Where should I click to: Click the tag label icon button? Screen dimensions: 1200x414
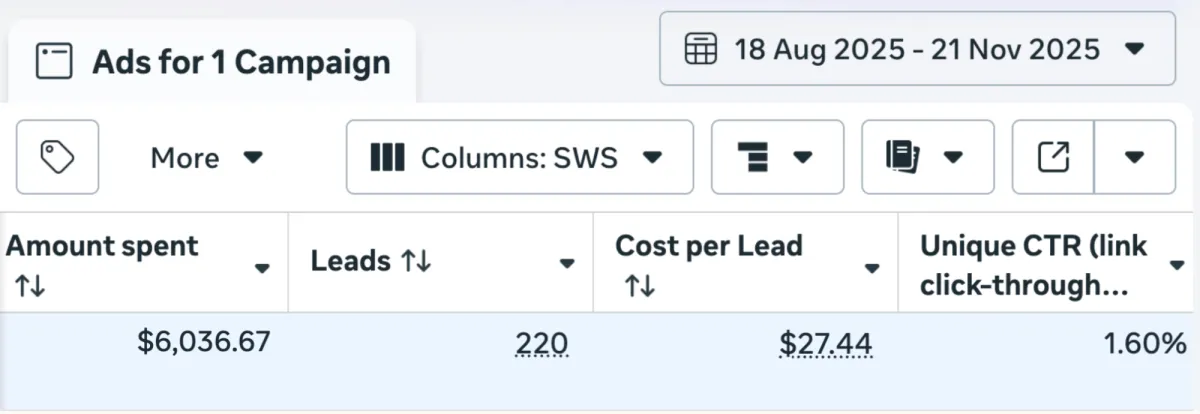[x=57, y=157]
